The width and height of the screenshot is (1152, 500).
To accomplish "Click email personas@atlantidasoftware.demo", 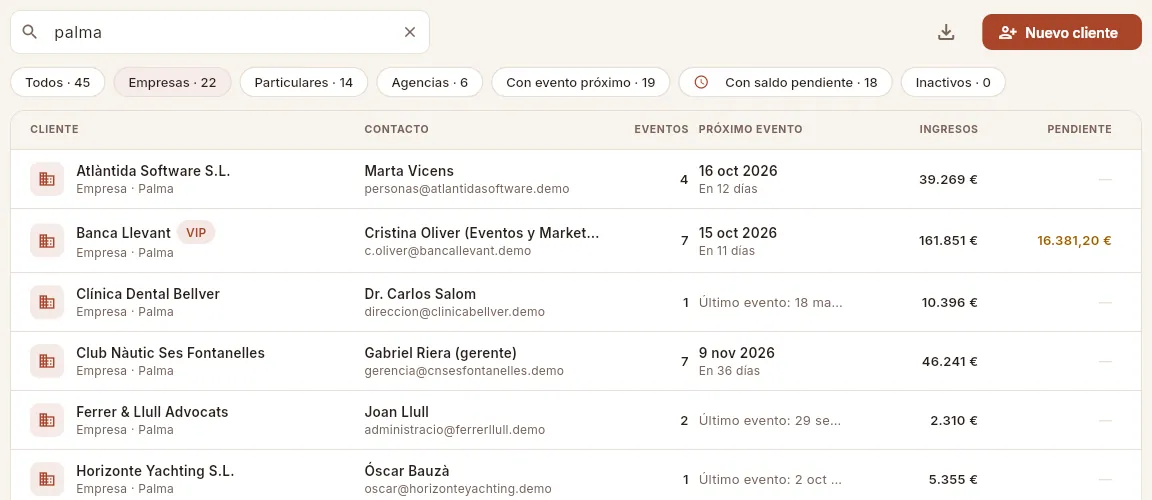I will [467, 189].
